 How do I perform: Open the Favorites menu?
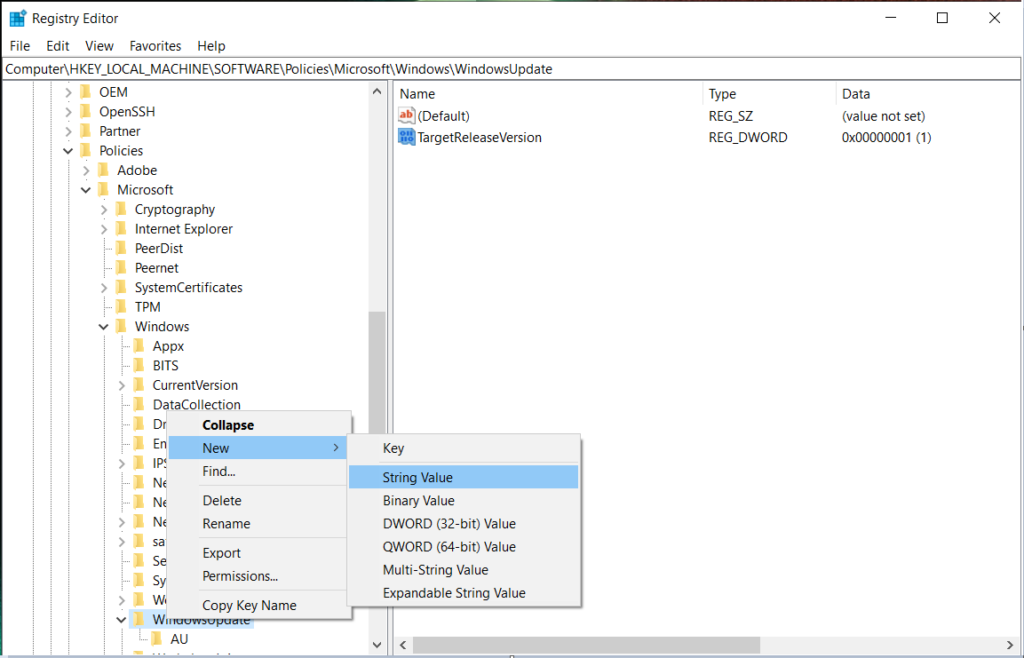[155, 46]
